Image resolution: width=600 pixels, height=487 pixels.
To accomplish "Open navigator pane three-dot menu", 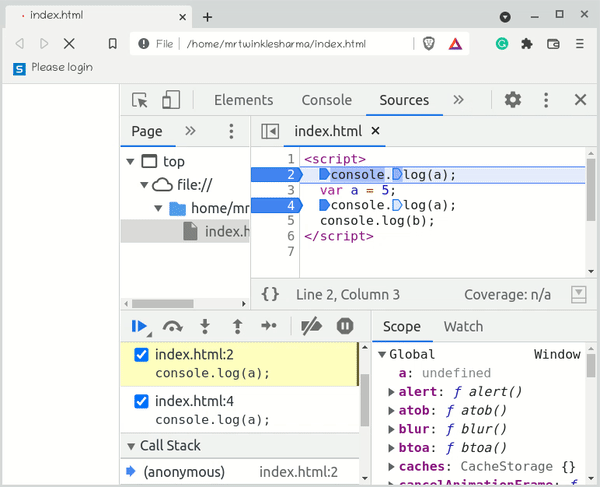I will point(231,131).
